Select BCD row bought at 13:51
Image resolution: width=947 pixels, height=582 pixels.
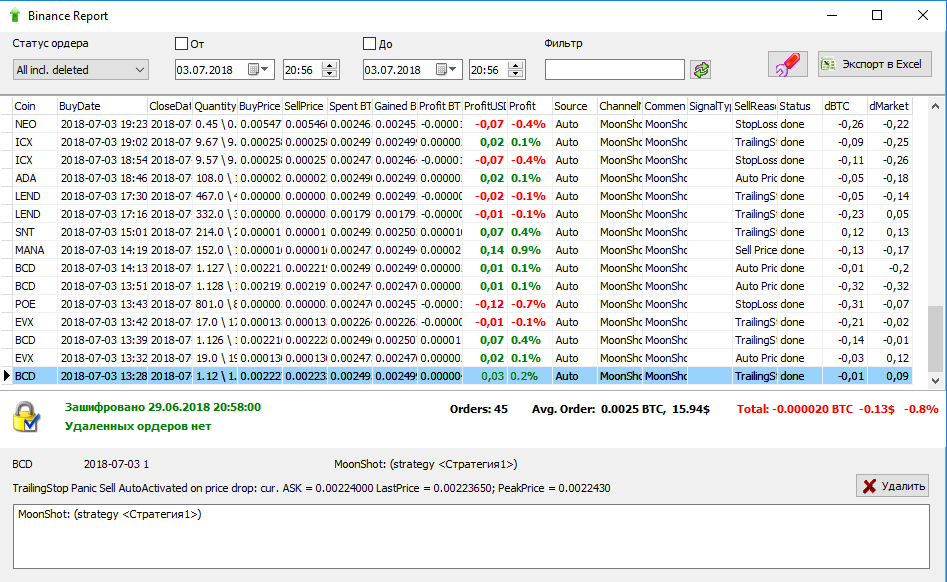pyautogui.click(x=462, y=286)
